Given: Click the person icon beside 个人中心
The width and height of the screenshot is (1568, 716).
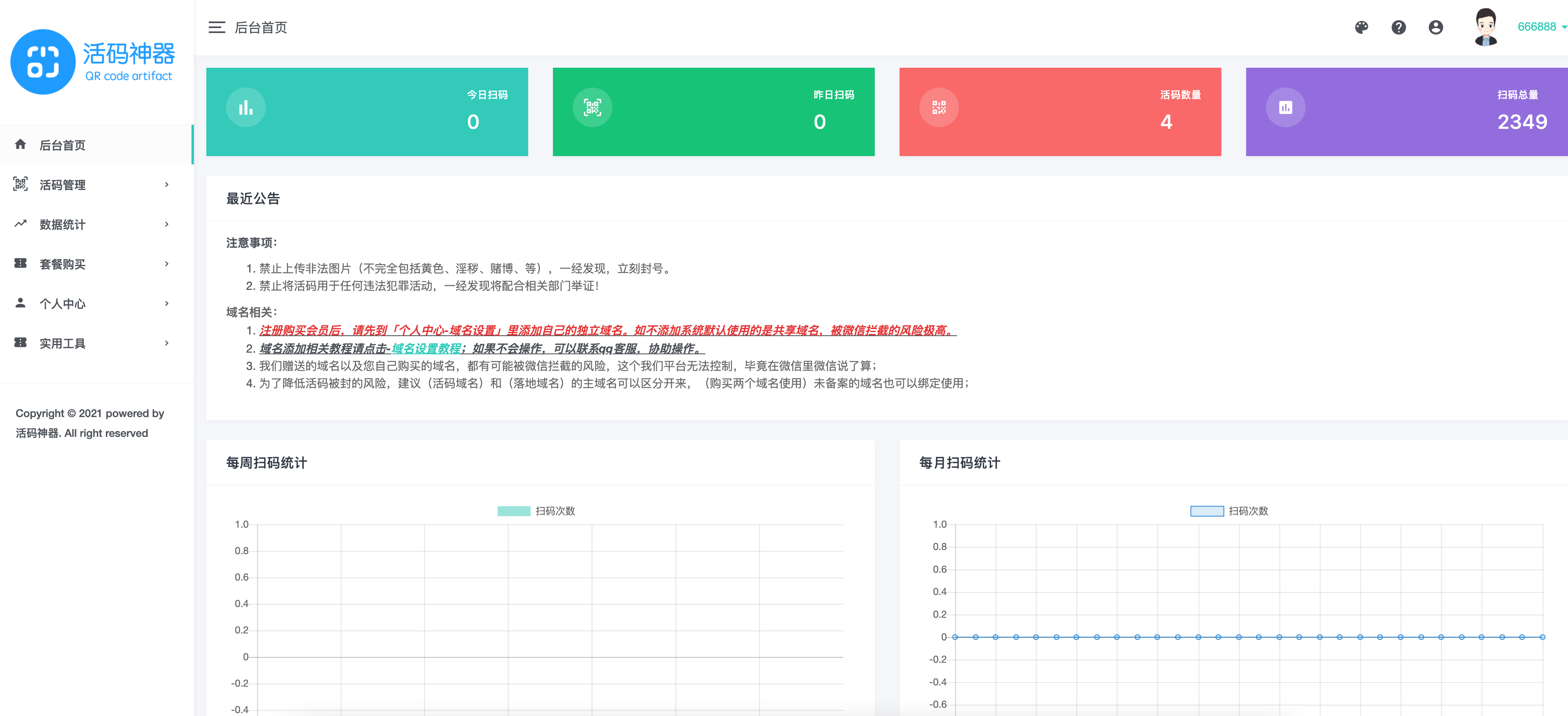Looking at the screenshot, I should [x=21, y=303].
